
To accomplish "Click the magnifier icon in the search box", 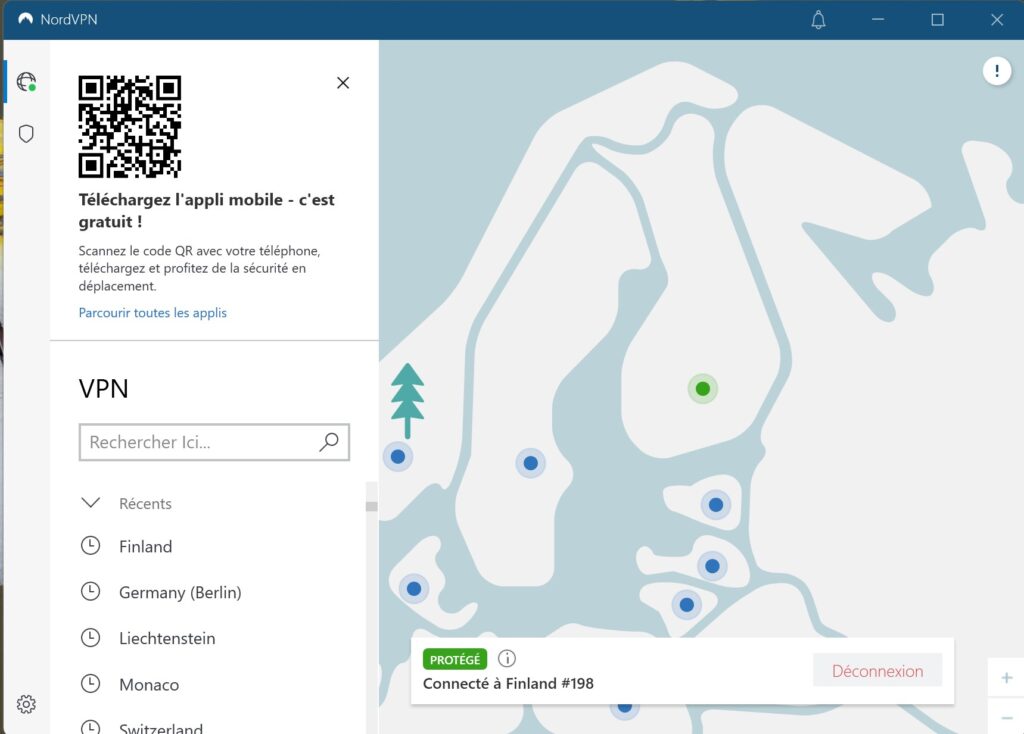I will click(x=329, y=442).
